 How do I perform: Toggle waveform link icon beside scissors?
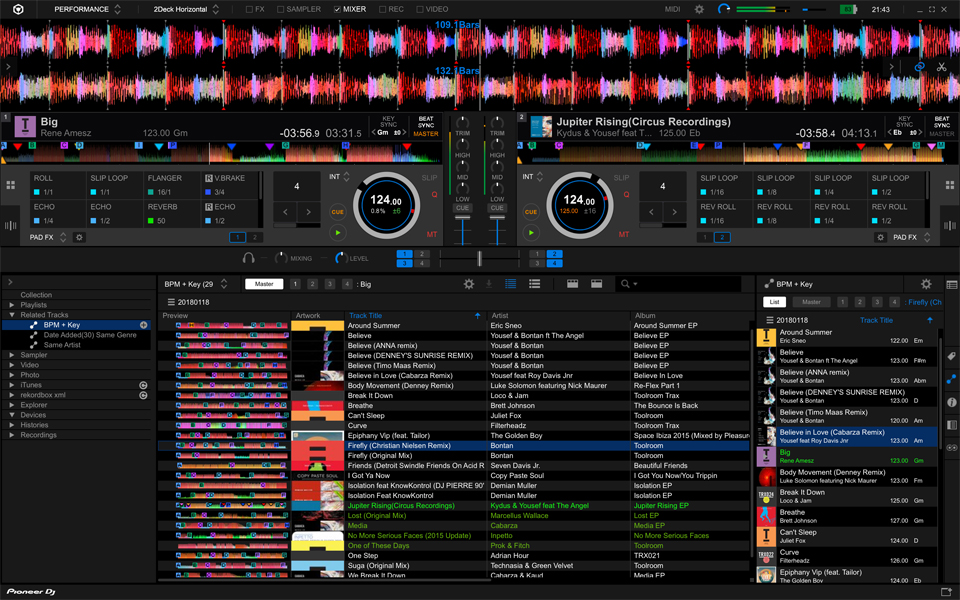point(920,67)
